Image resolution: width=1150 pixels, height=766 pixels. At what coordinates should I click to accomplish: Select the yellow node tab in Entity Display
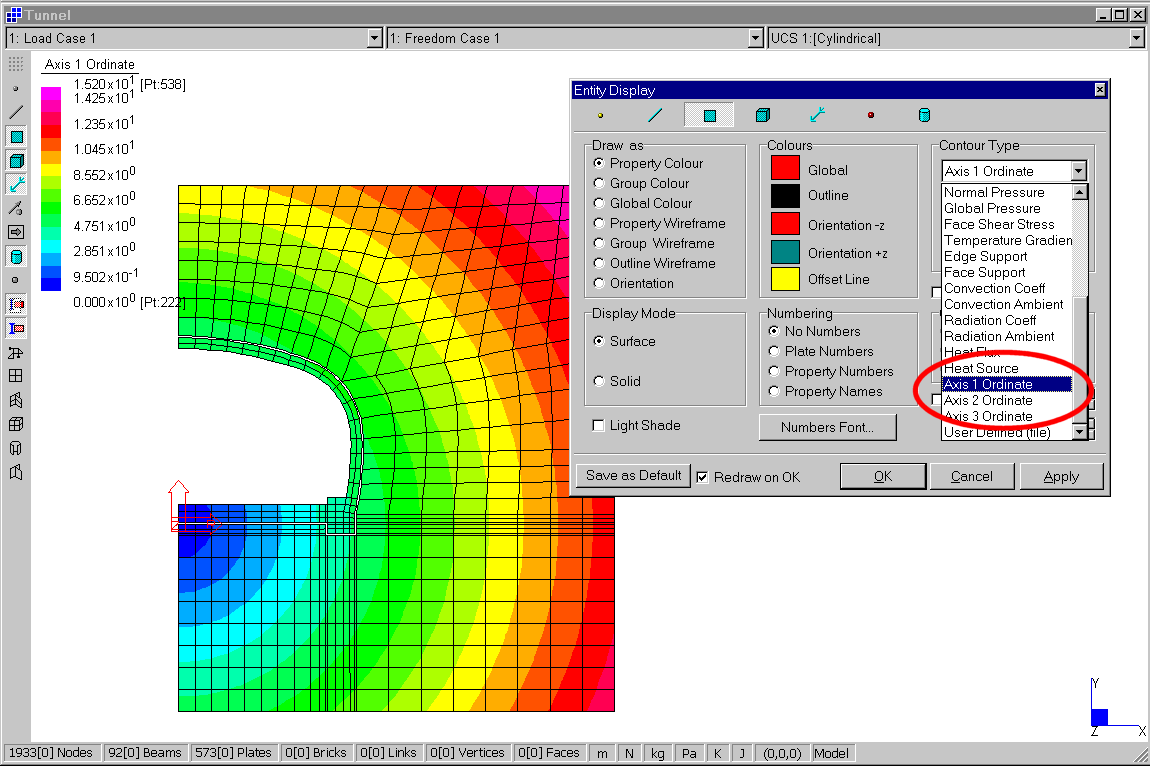600,115
